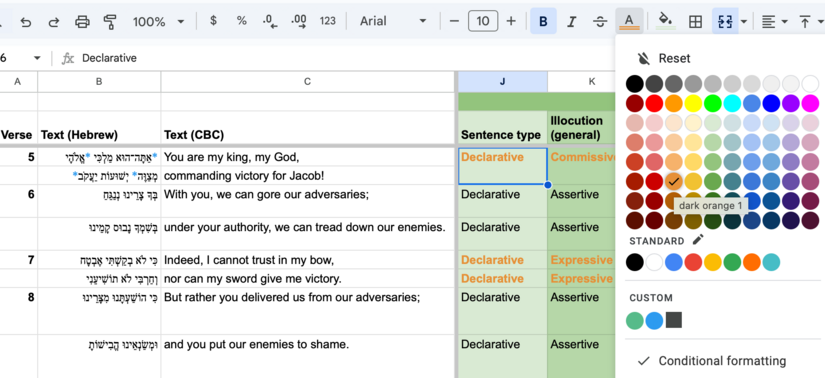Pick the bright red swatch
This screenshot has height=378, width=825.
654,103
